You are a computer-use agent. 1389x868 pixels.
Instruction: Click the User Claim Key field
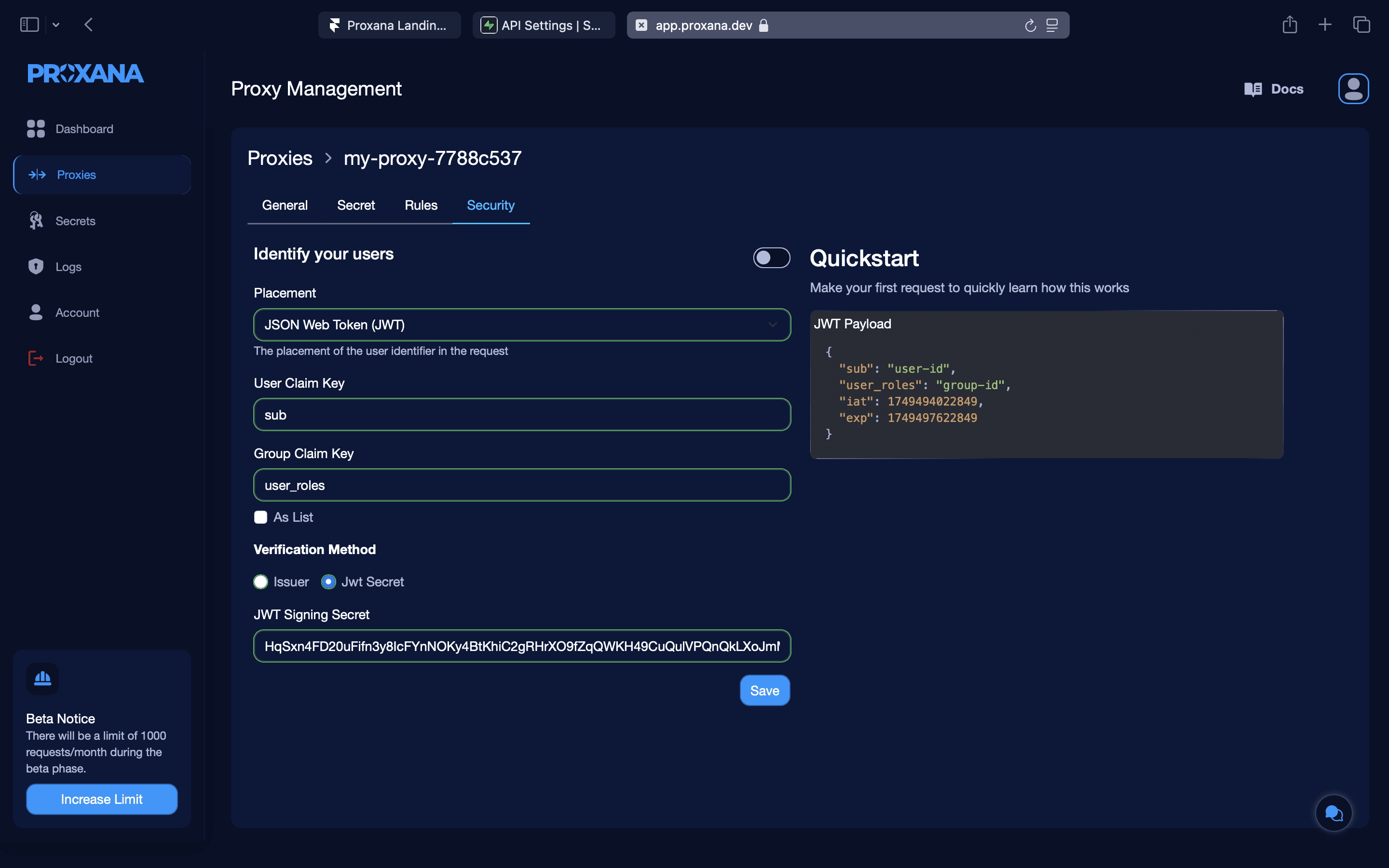(522, 415)
